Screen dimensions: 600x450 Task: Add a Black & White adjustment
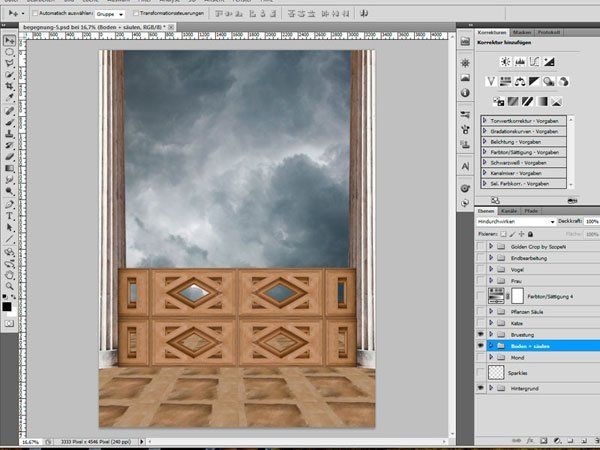click(534, 82)
